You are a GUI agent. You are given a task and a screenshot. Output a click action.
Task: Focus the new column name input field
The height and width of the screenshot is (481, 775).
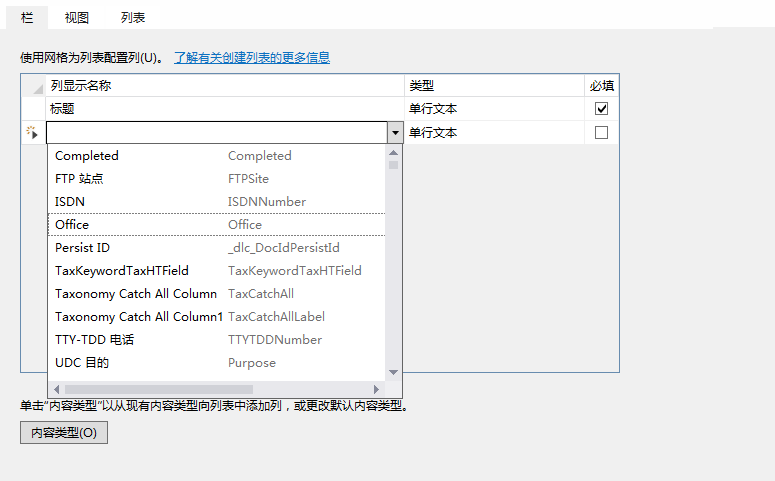point(217,132)
